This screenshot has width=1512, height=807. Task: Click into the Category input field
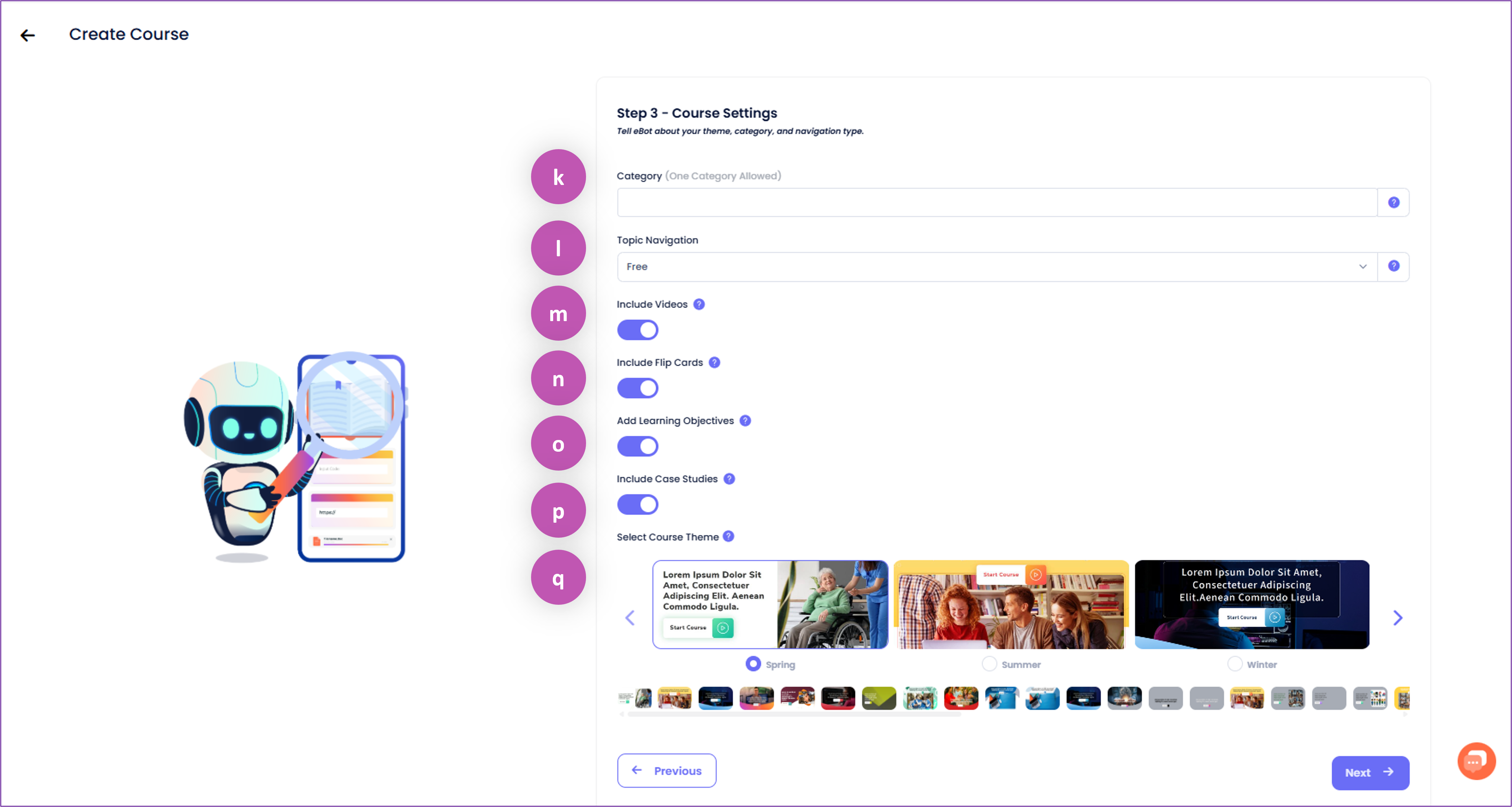[997, 203]
